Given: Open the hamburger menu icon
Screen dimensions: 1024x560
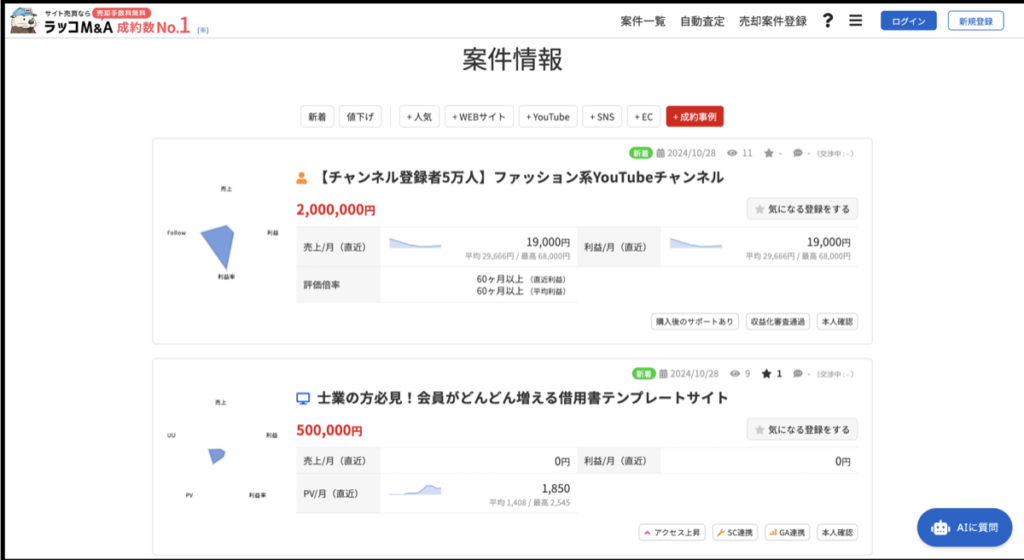Looking at the screenshot, I should point(855,21).
